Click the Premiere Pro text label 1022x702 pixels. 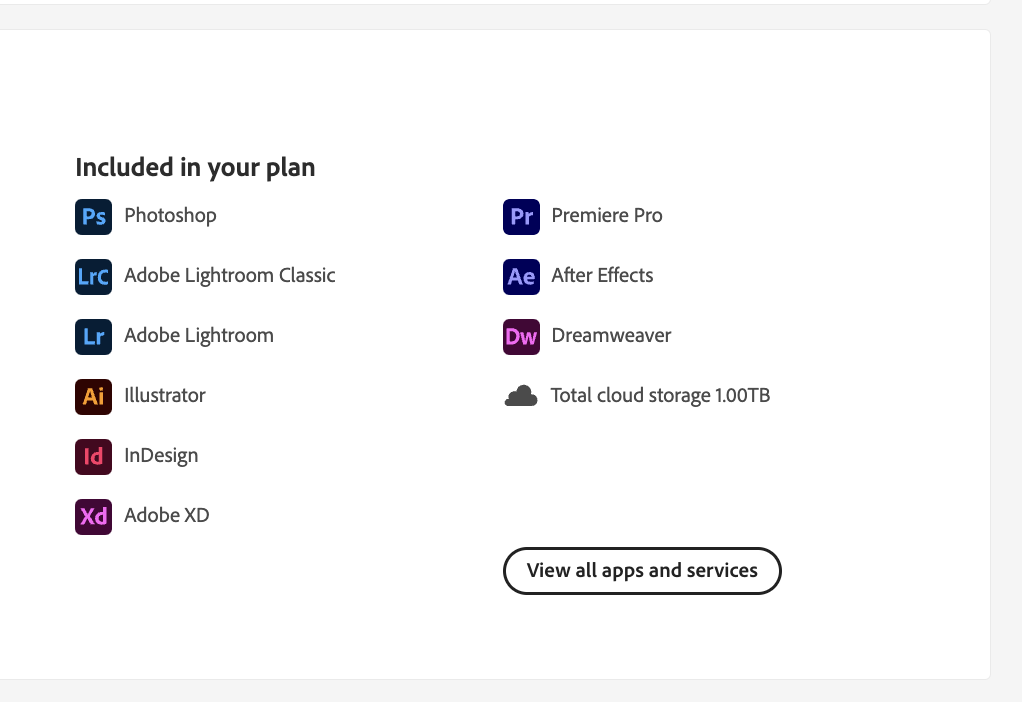click(x=607, y=215)
